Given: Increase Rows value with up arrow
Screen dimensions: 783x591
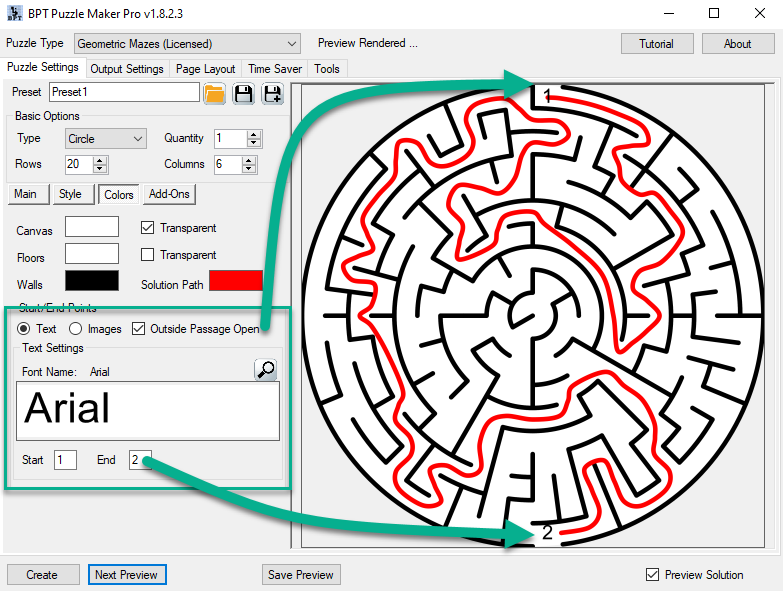Looking at the screenshot, I should (99, 160).
